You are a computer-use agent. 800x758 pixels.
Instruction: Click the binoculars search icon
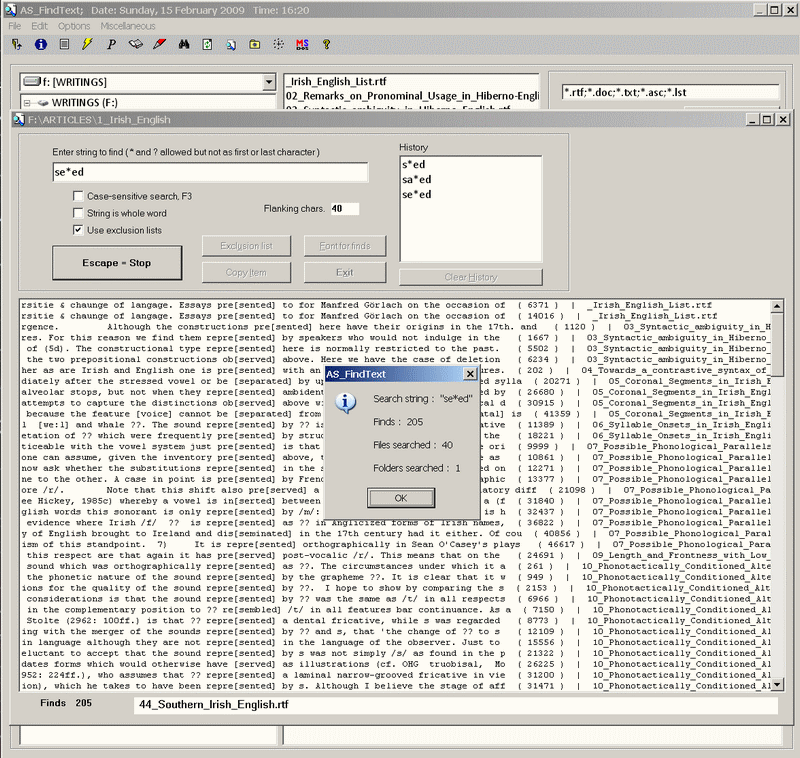click(184, 45)
